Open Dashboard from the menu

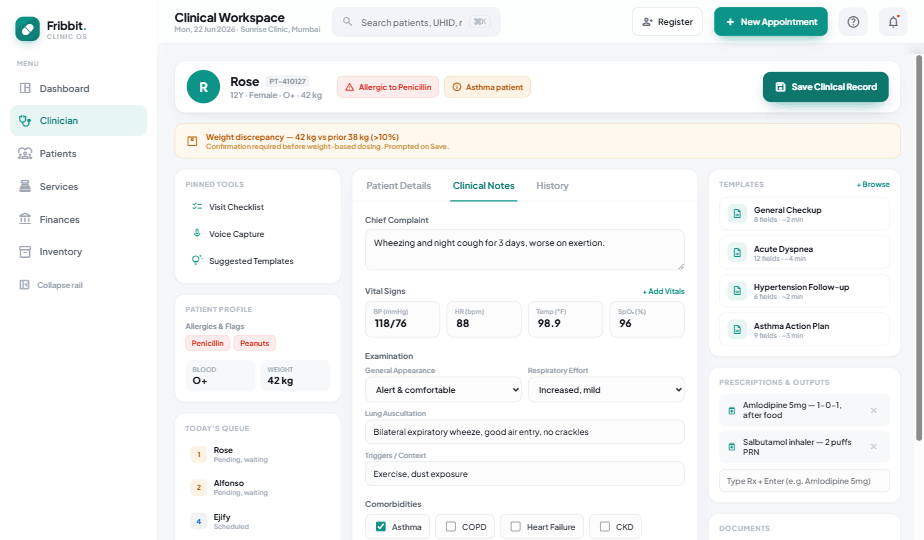(x=78, y=88)
